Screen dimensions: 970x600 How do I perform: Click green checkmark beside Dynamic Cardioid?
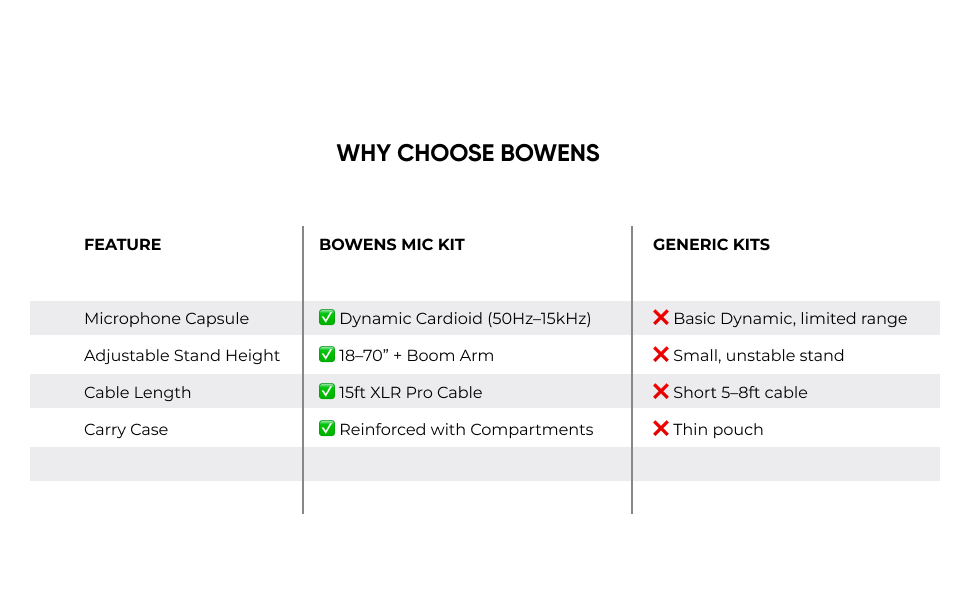pos(327,318)
